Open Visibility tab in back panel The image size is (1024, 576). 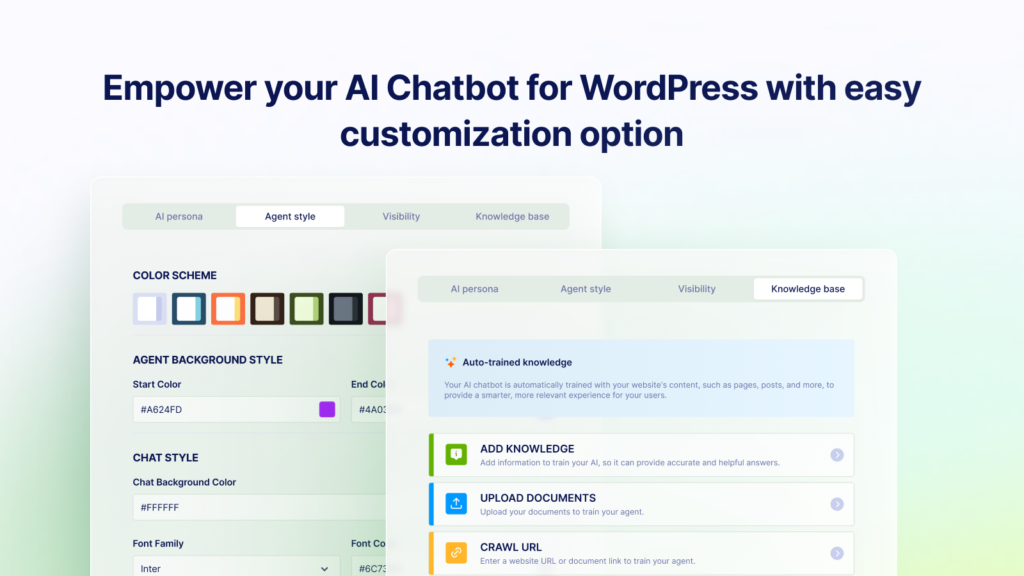[401, 216]
